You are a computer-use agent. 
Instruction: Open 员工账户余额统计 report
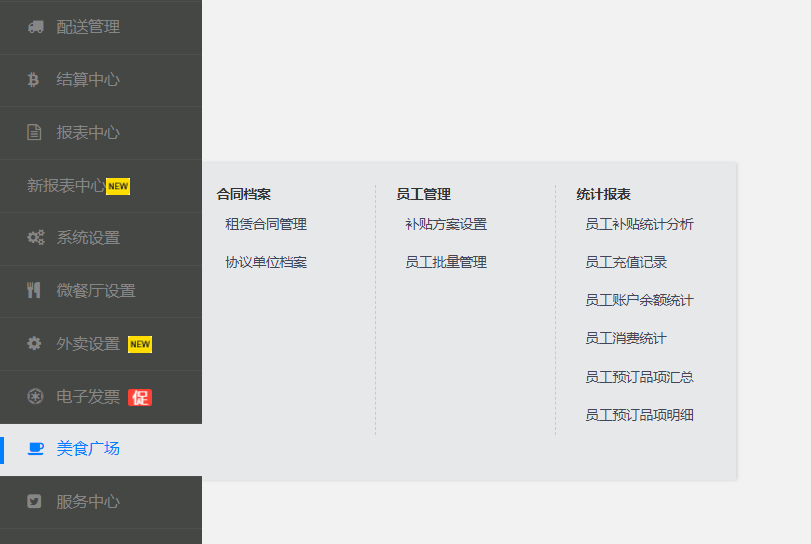639,300
